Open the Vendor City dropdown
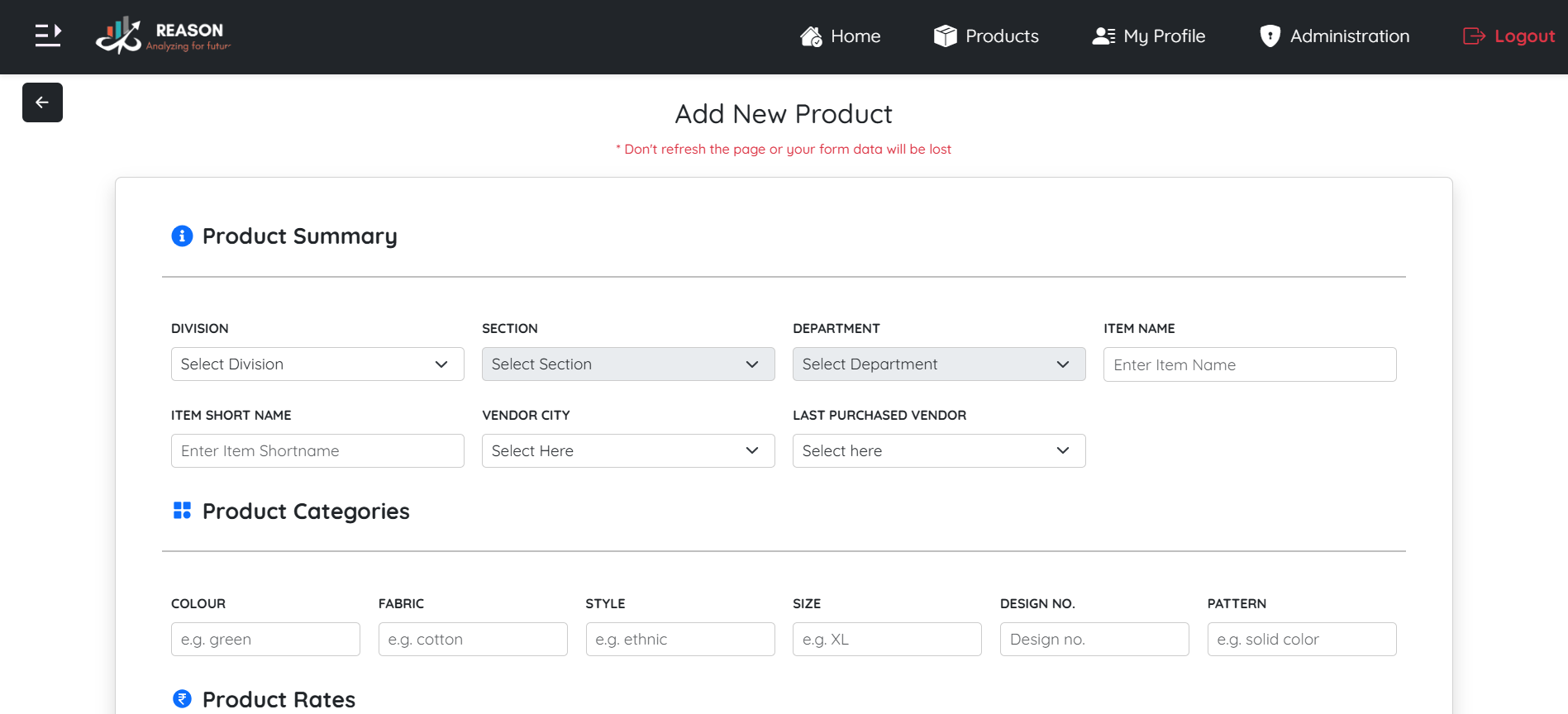The width and height of the screenshot is (1568, 714). pos(628,451)
